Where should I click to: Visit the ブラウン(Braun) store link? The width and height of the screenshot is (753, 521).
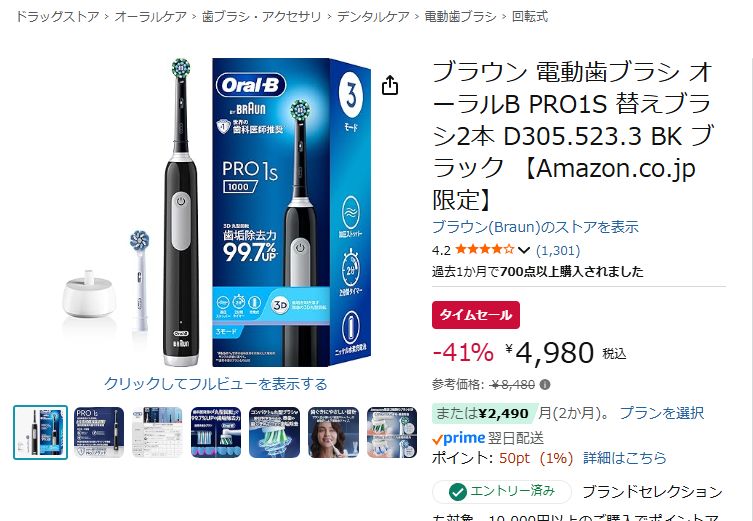click(x=535, y=227)
